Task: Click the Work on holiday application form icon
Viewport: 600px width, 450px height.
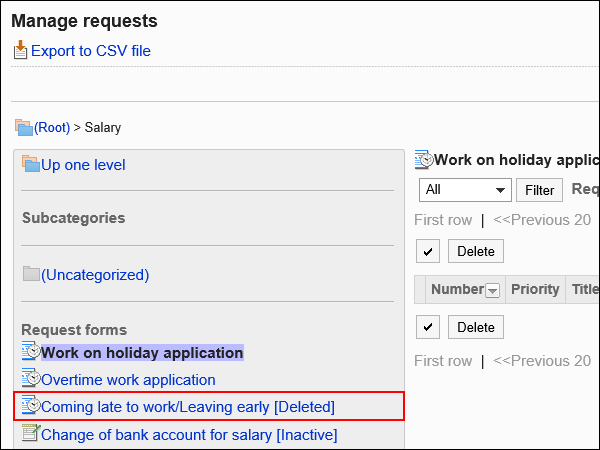Action: point(31,351)
